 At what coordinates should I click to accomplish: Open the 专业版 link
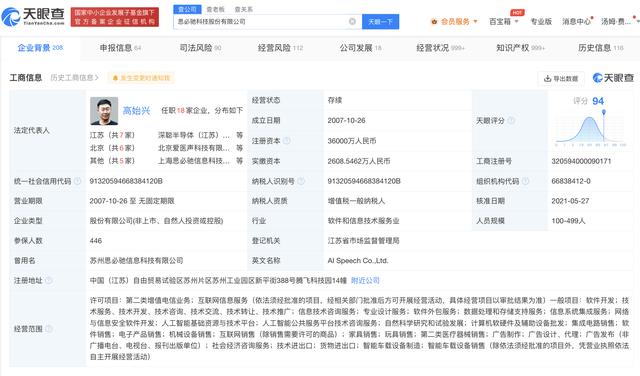(541, 21)
